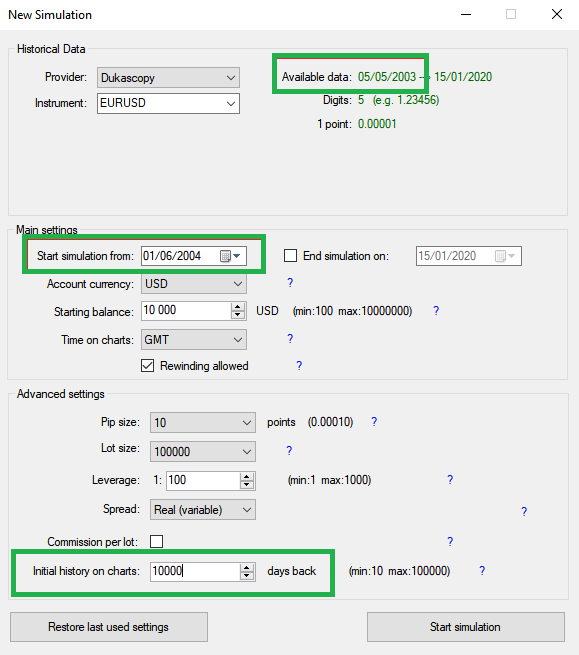Open help for Initial history on charts
This screenshot has height=655, width=579.
[482, 571]
